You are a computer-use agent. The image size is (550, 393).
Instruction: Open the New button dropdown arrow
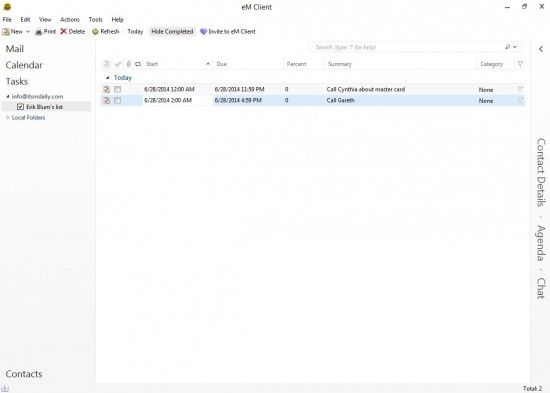[x=28, y=32]
